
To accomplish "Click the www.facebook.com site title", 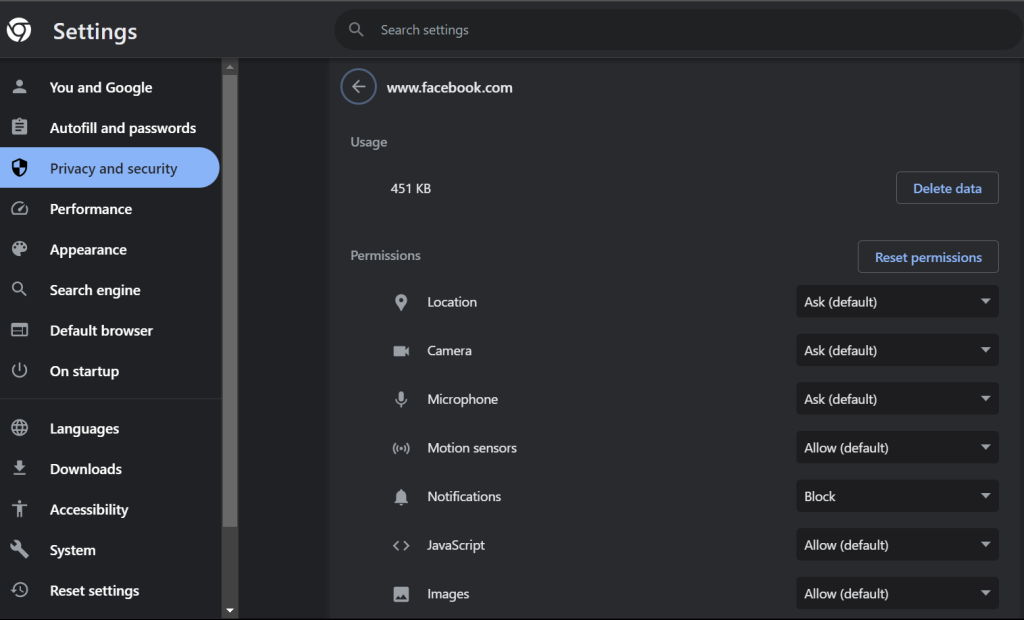I will point(449,88).
